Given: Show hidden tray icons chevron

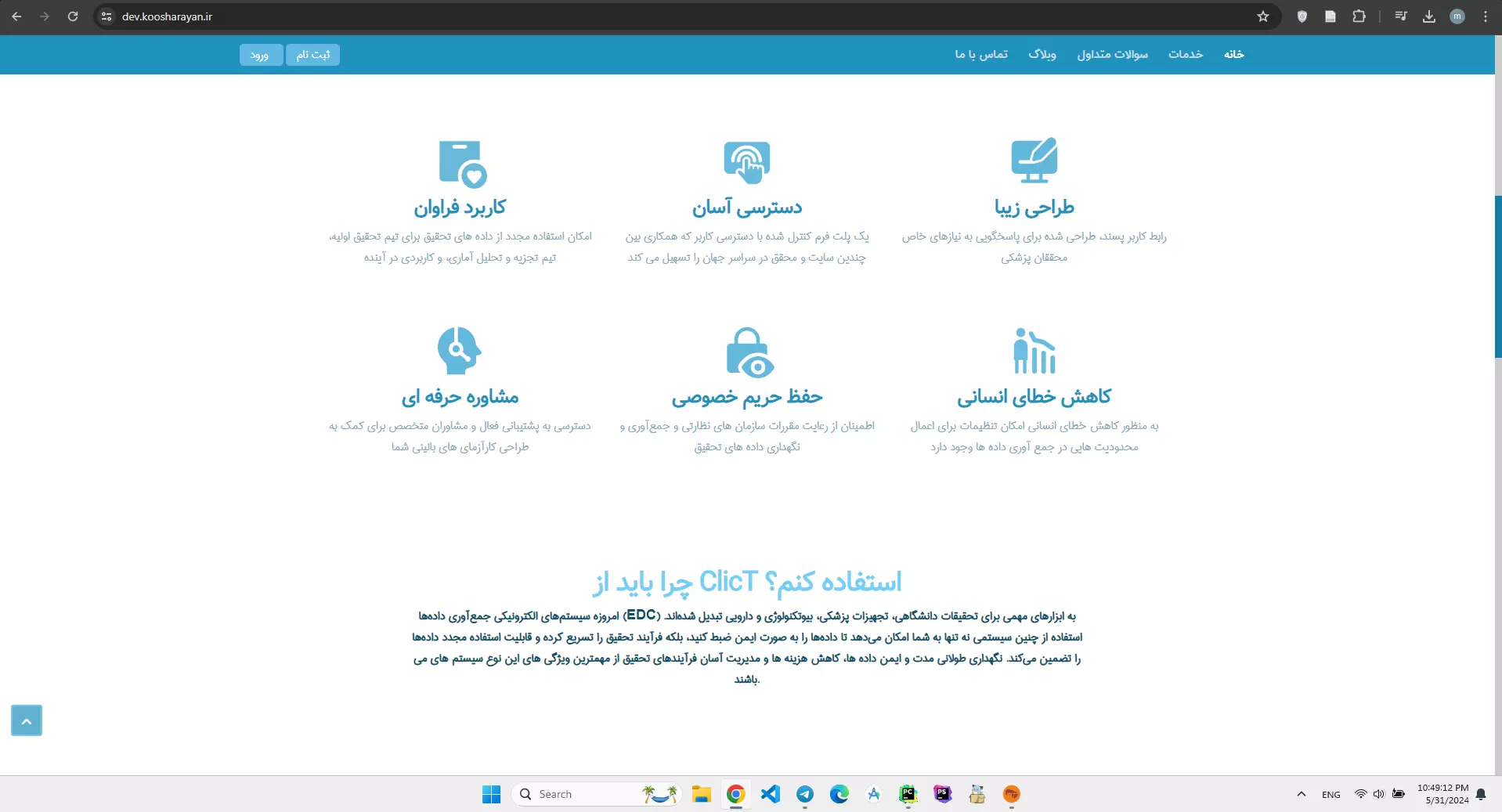Looking at the screenshot, I should (x=1302, y=794).
